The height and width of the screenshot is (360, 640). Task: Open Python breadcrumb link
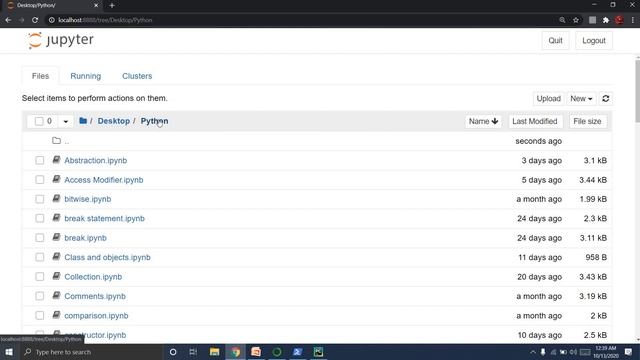(x=154, y=121)
